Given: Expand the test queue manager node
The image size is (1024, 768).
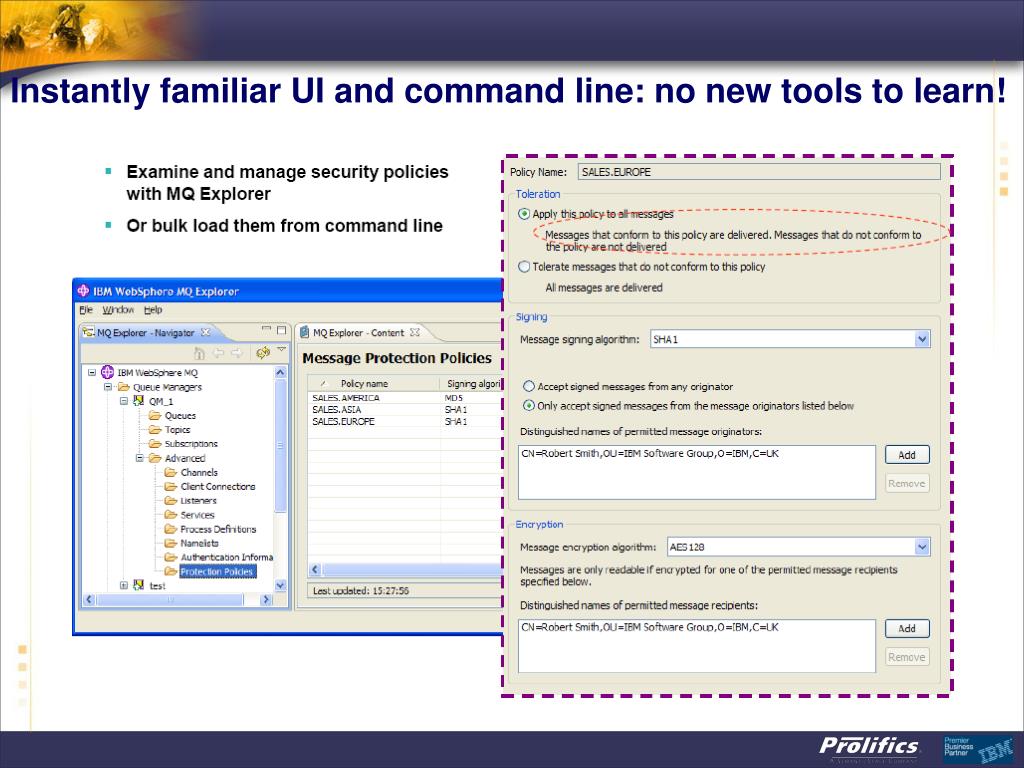Looking at the screenshot, I should [123, 585].
